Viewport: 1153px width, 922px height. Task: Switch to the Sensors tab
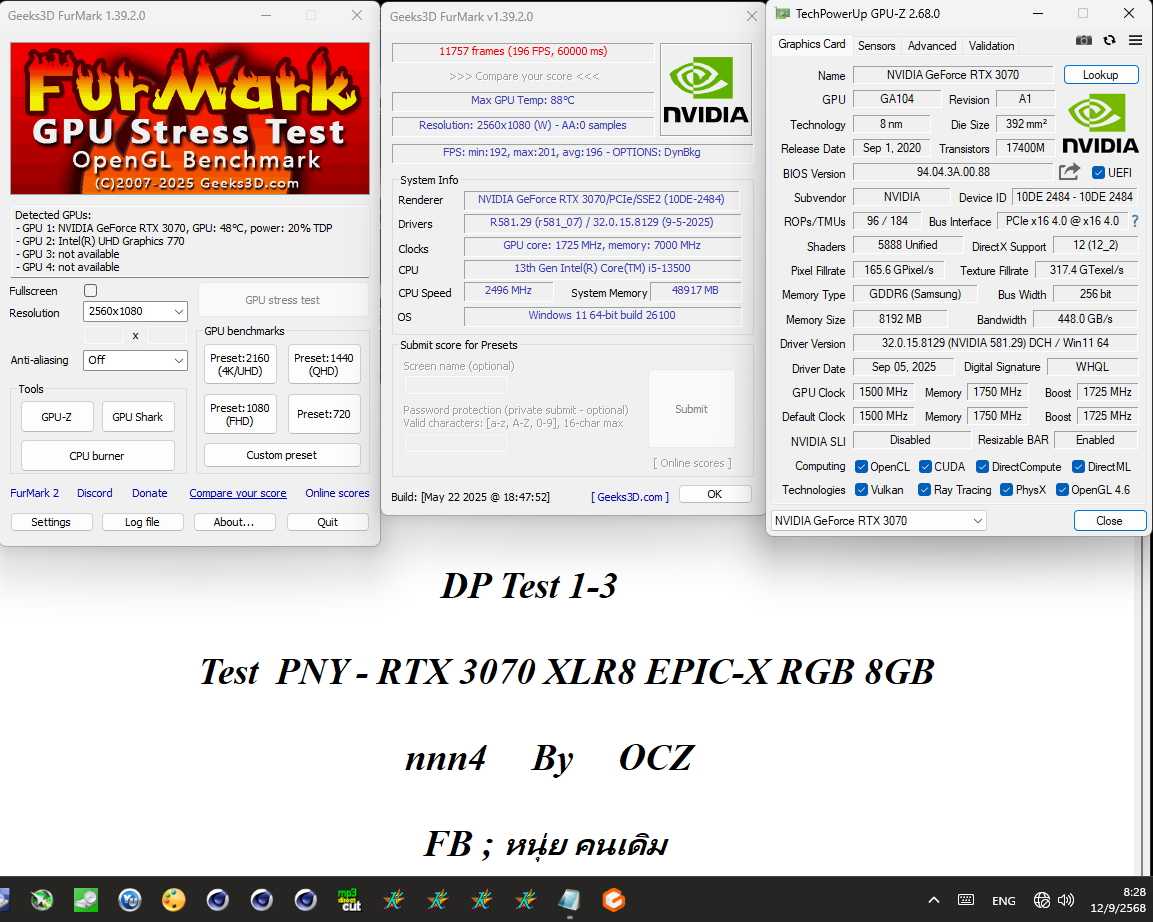(x=876, y=45)
